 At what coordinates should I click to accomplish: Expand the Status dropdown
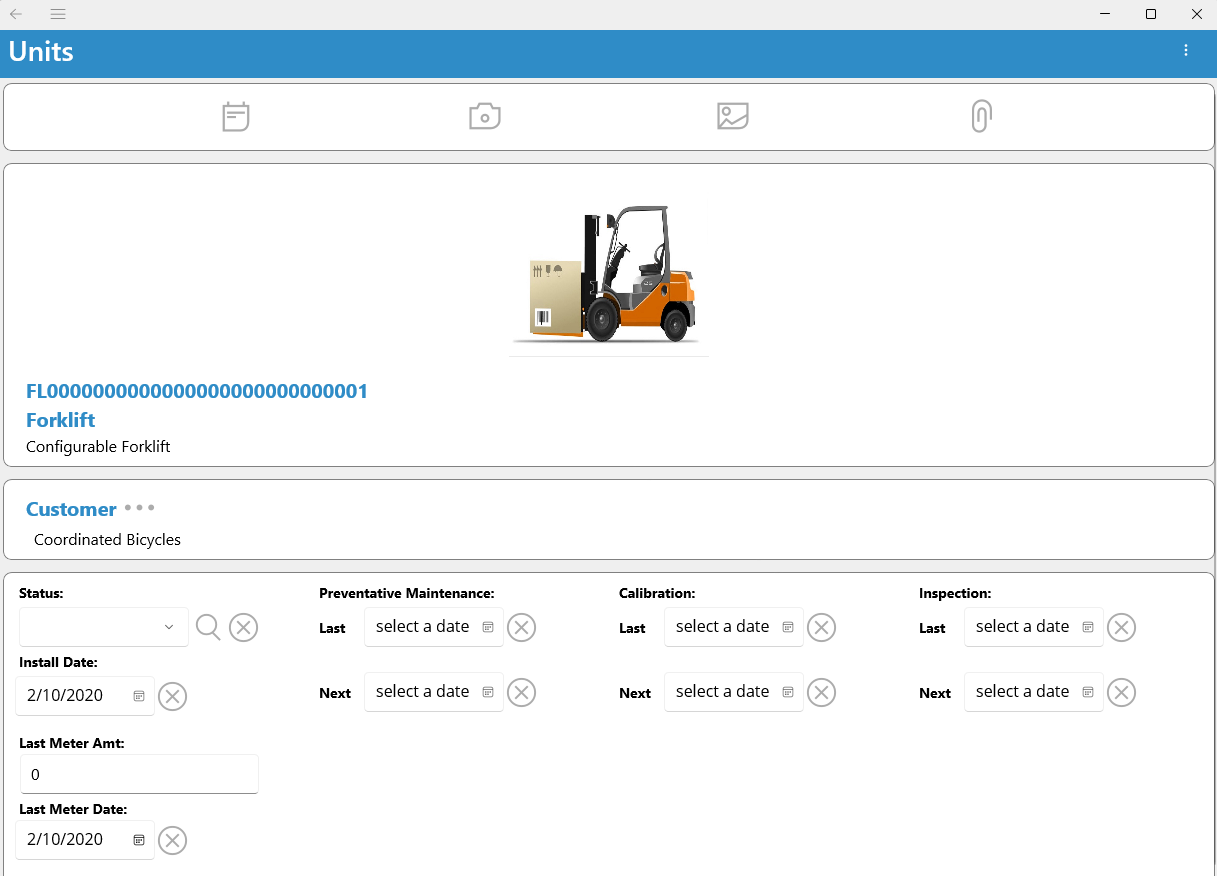click(x=104, y=627)
